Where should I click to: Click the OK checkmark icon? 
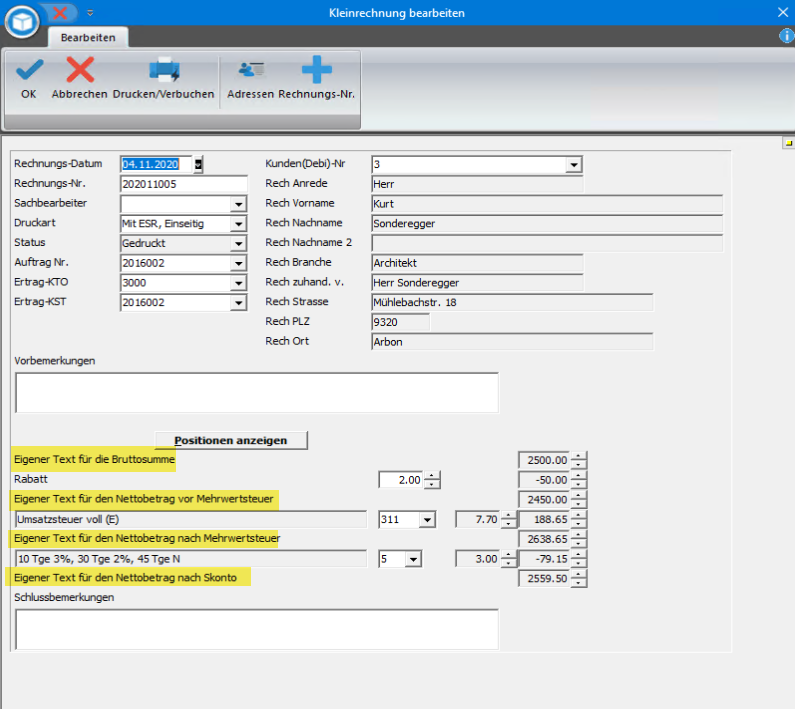coord(29,70)
